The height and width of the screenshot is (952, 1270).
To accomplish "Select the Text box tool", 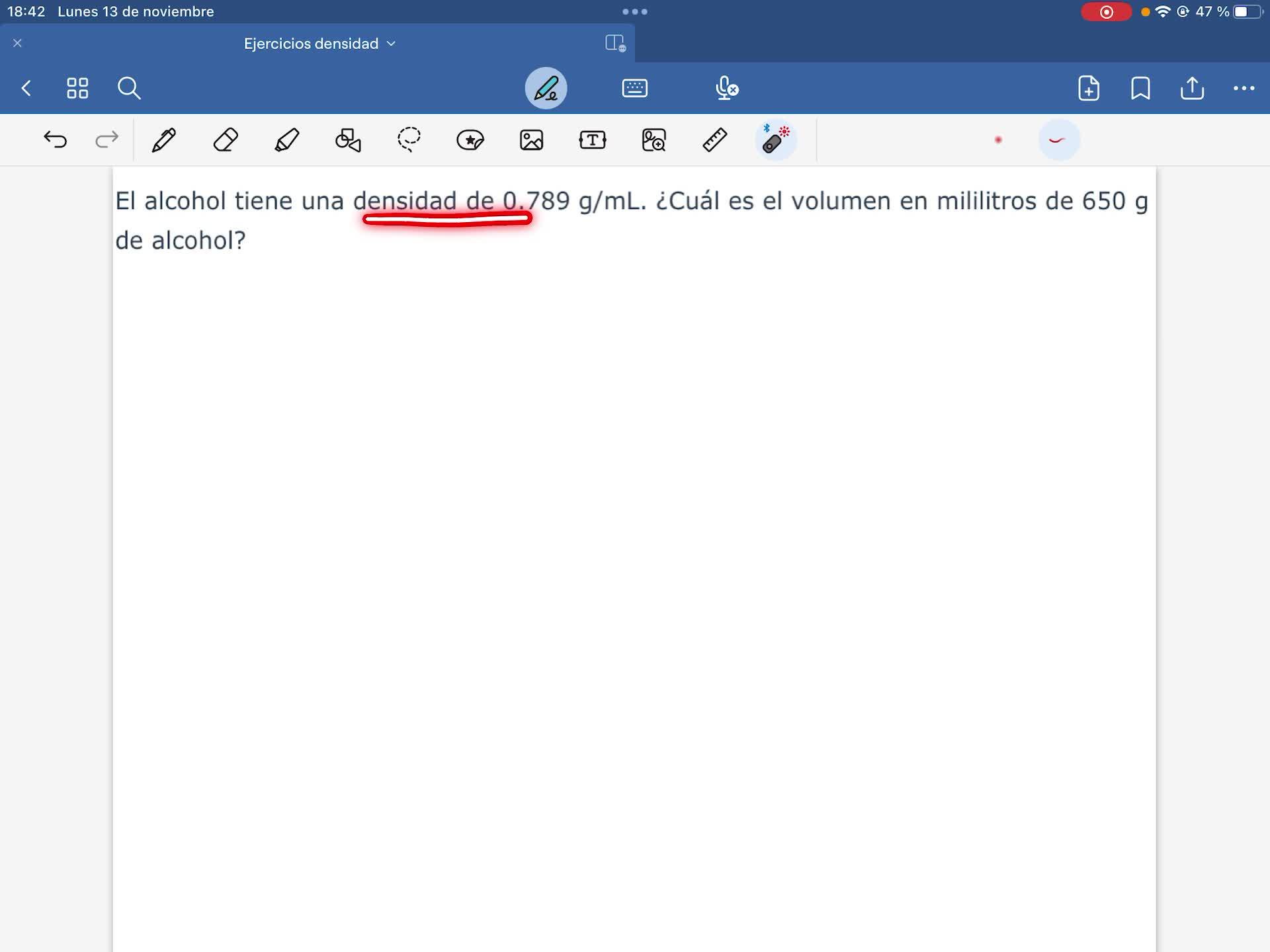I will tap(593, 140).
